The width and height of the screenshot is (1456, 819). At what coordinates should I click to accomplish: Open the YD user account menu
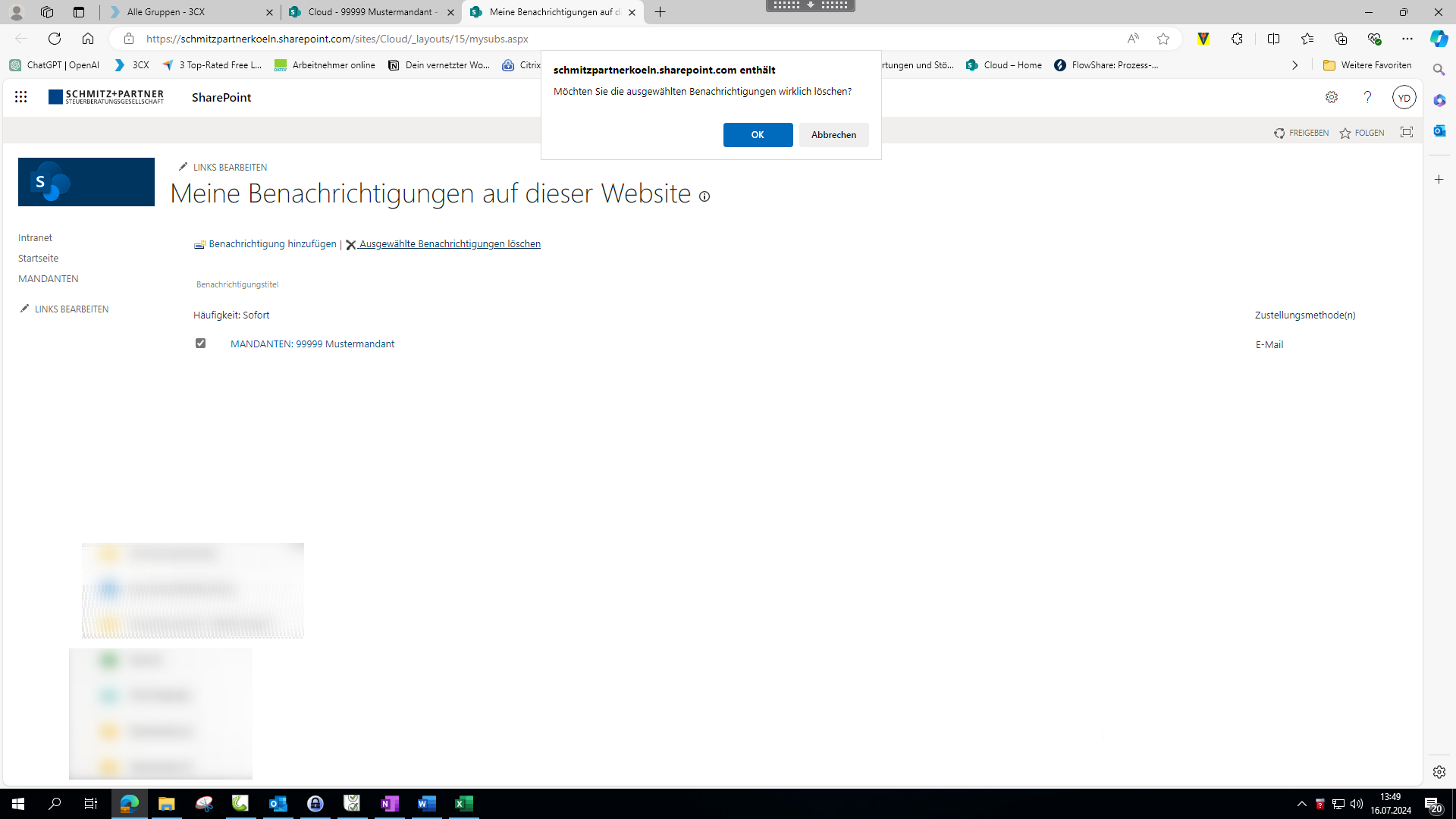[x=1404, y=98]
